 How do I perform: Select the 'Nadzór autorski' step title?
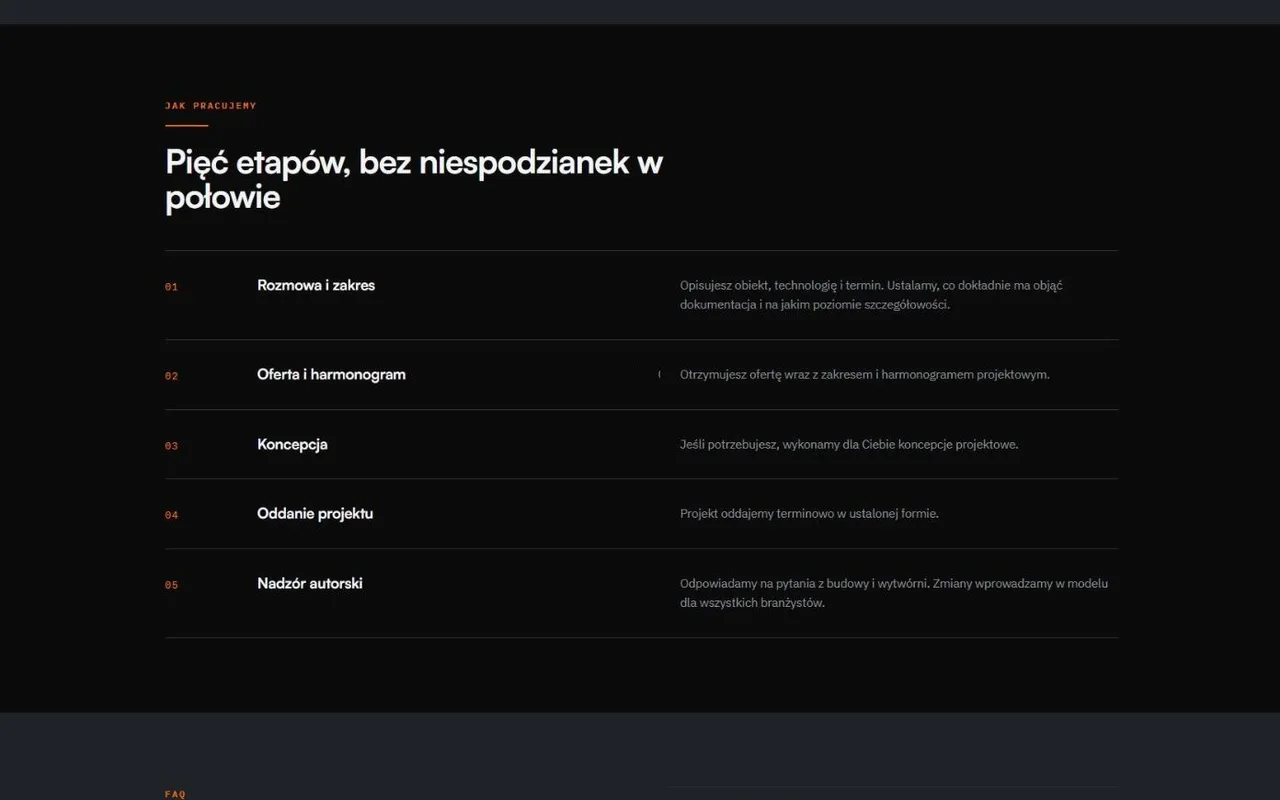pos(310,583)
